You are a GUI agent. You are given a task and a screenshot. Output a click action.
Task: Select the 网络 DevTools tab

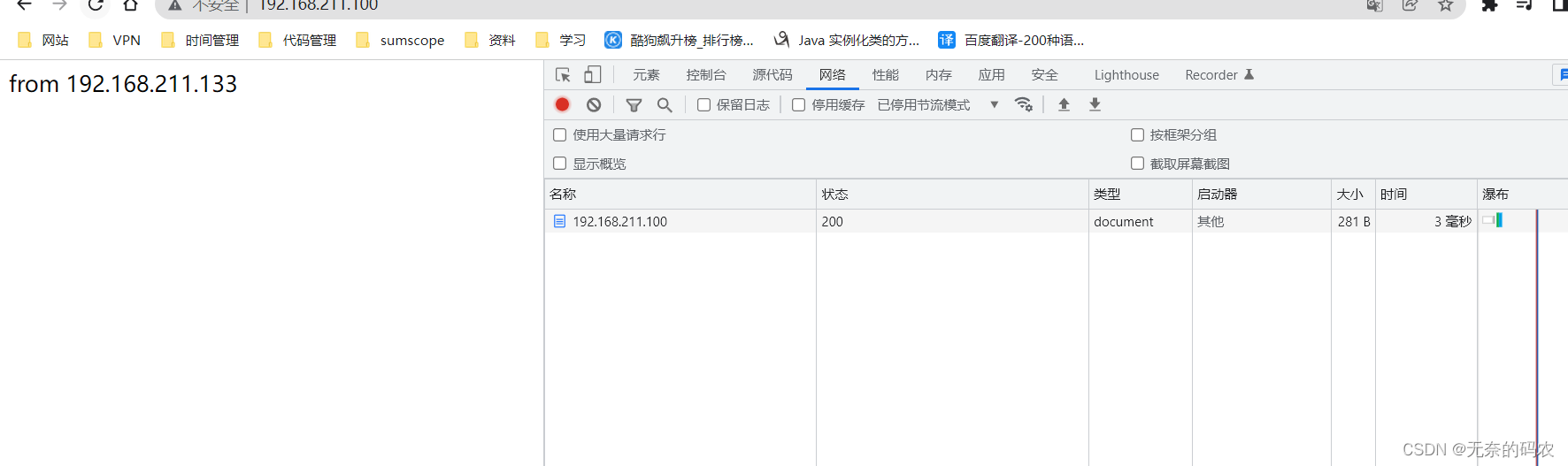tap(833, 75)
